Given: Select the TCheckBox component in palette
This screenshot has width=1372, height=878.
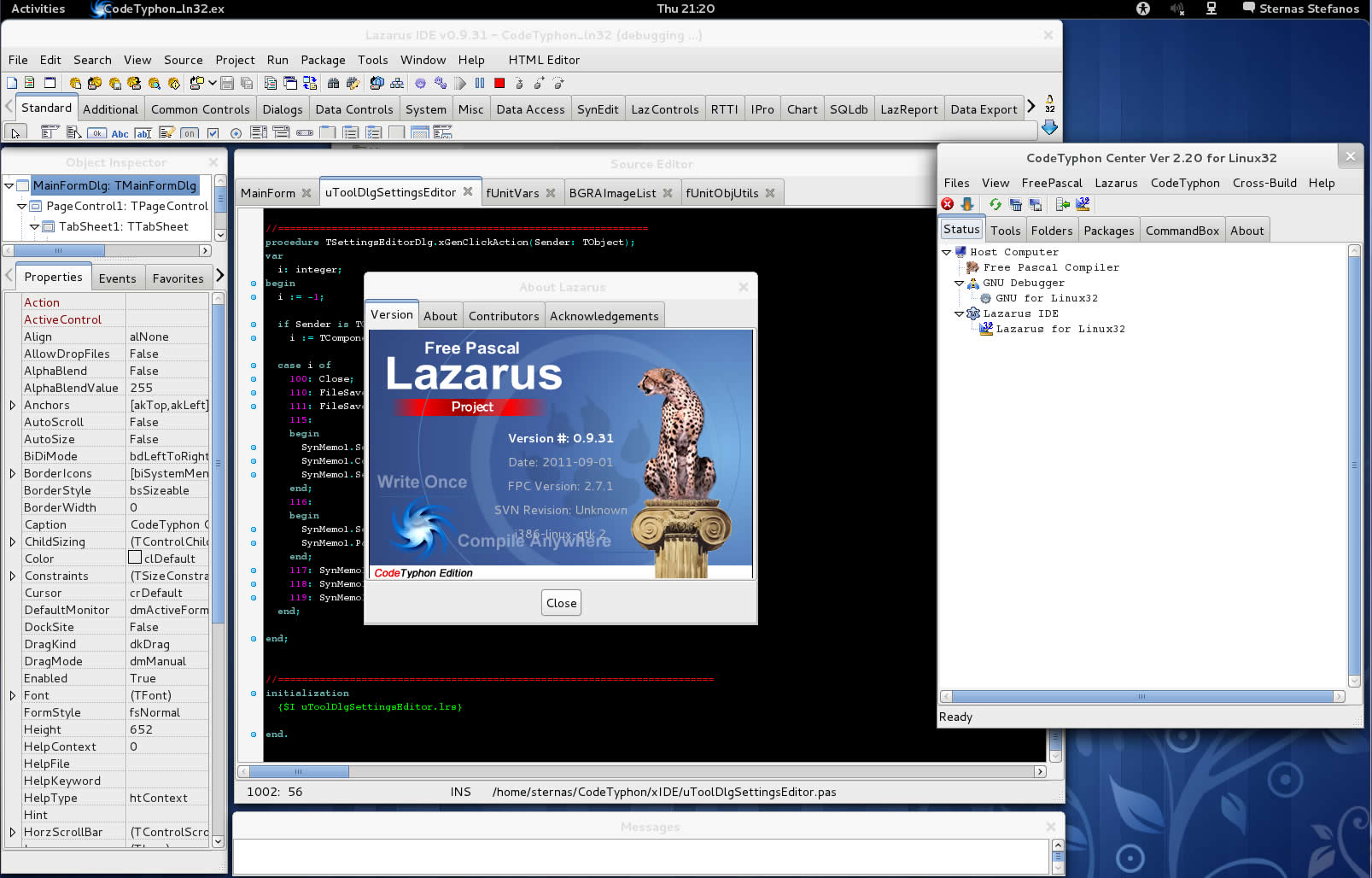Looking at the screenshot, I should tap(213, 132).
